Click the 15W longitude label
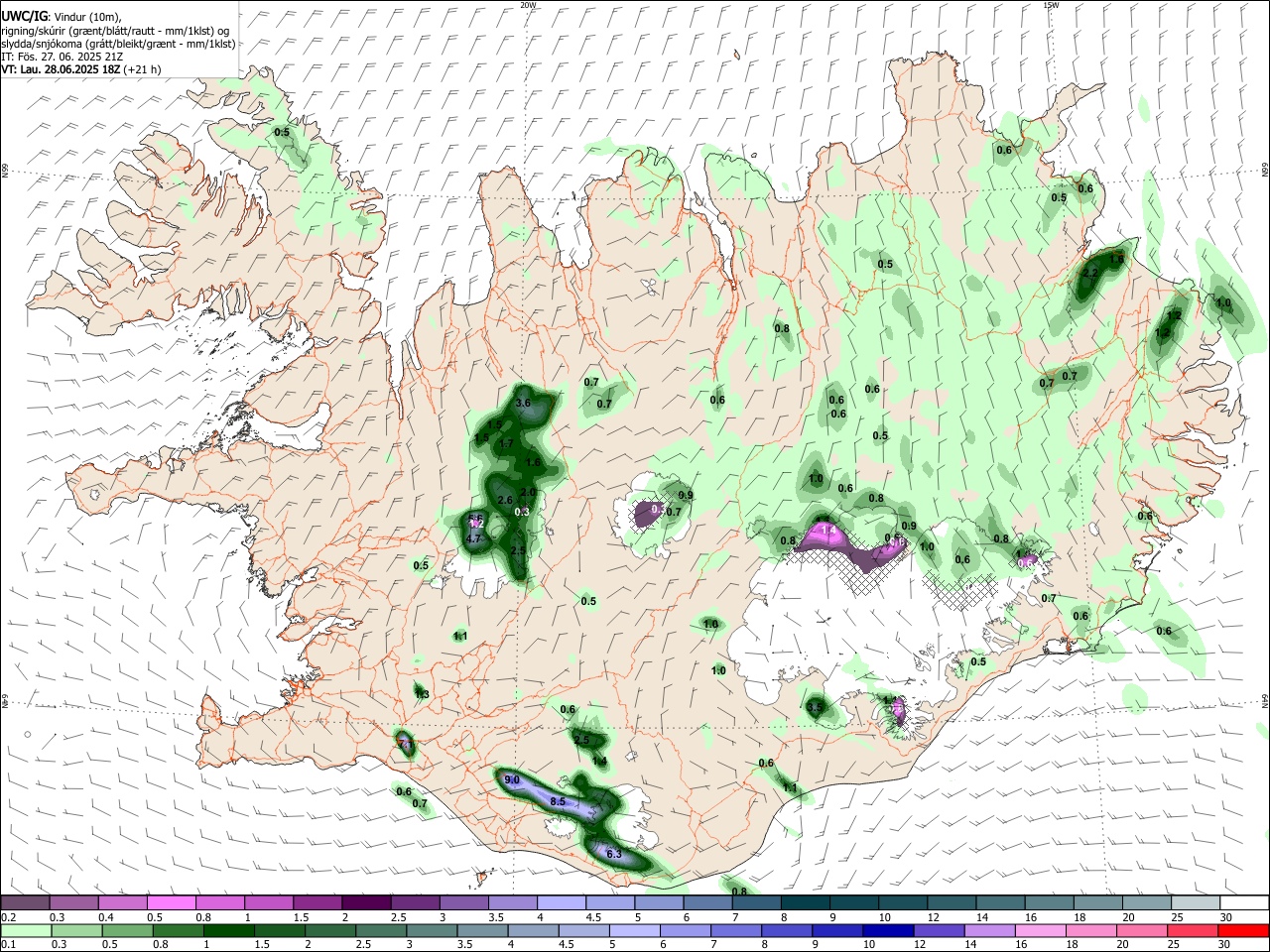This screenshot has width=1270, height=952. pos(1050,5)
